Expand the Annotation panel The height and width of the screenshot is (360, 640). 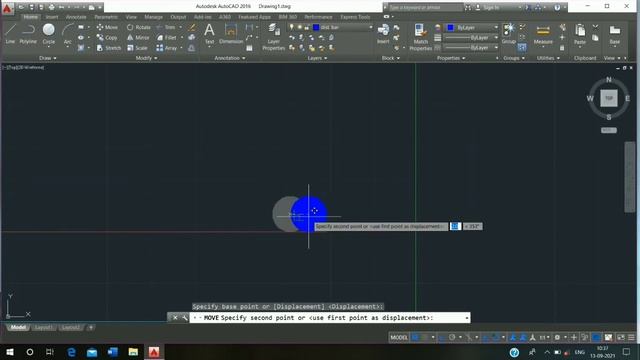pos(230,58)
